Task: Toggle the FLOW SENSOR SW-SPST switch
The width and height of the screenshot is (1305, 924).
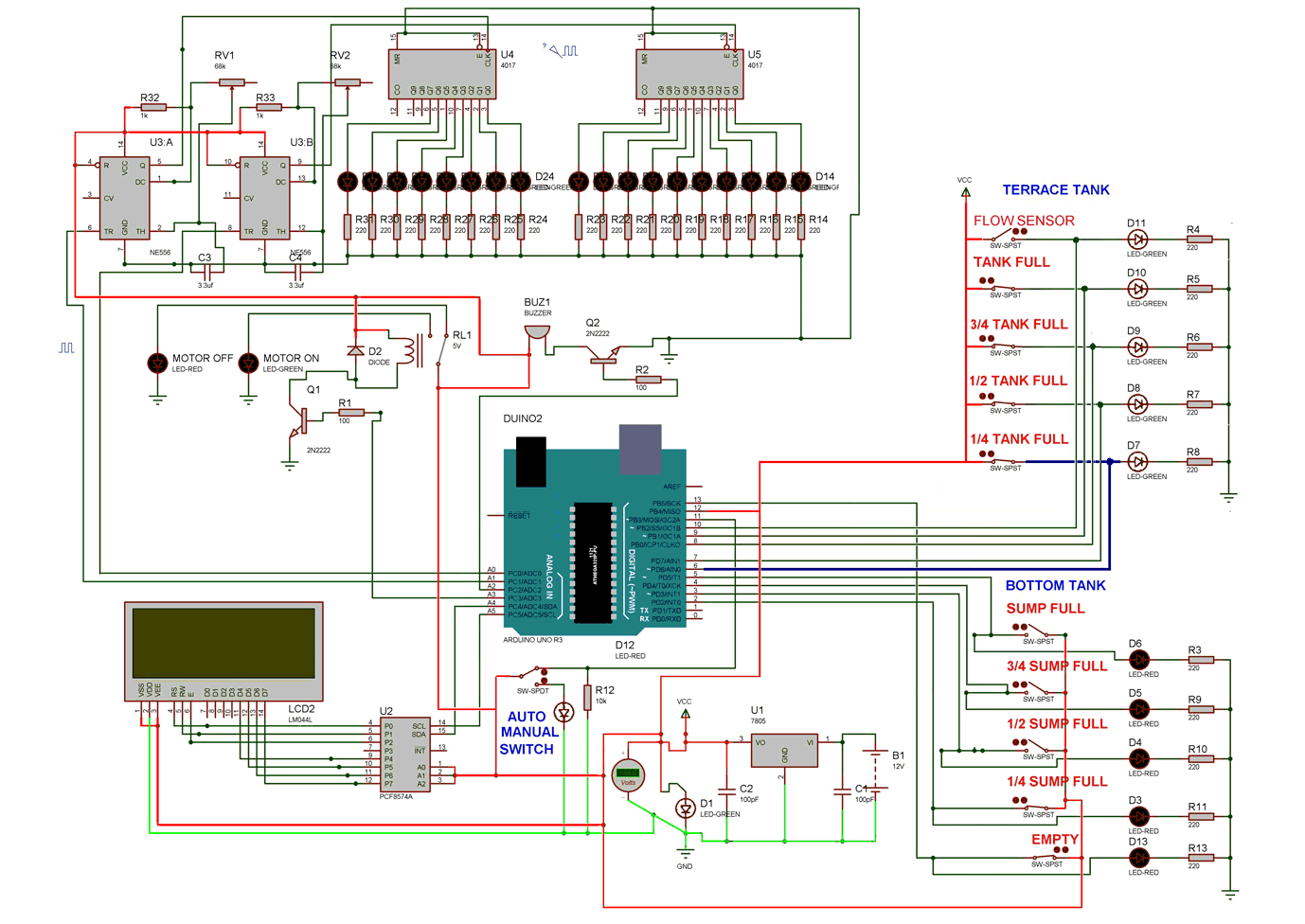Action: tap(1004, 234)
